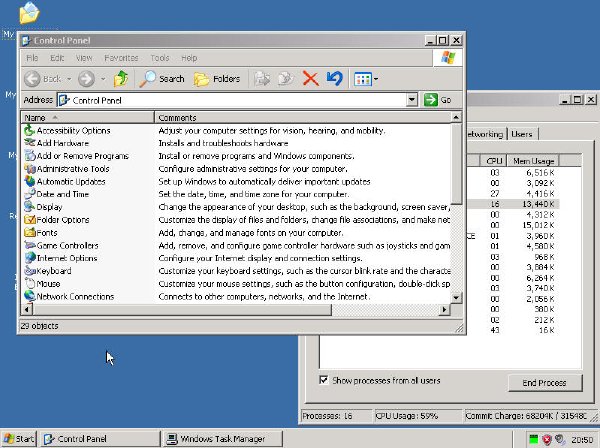This screenshot has width=600, height=448.
Task: Click the Move To toolbar icon
Action: pos(262,79)
